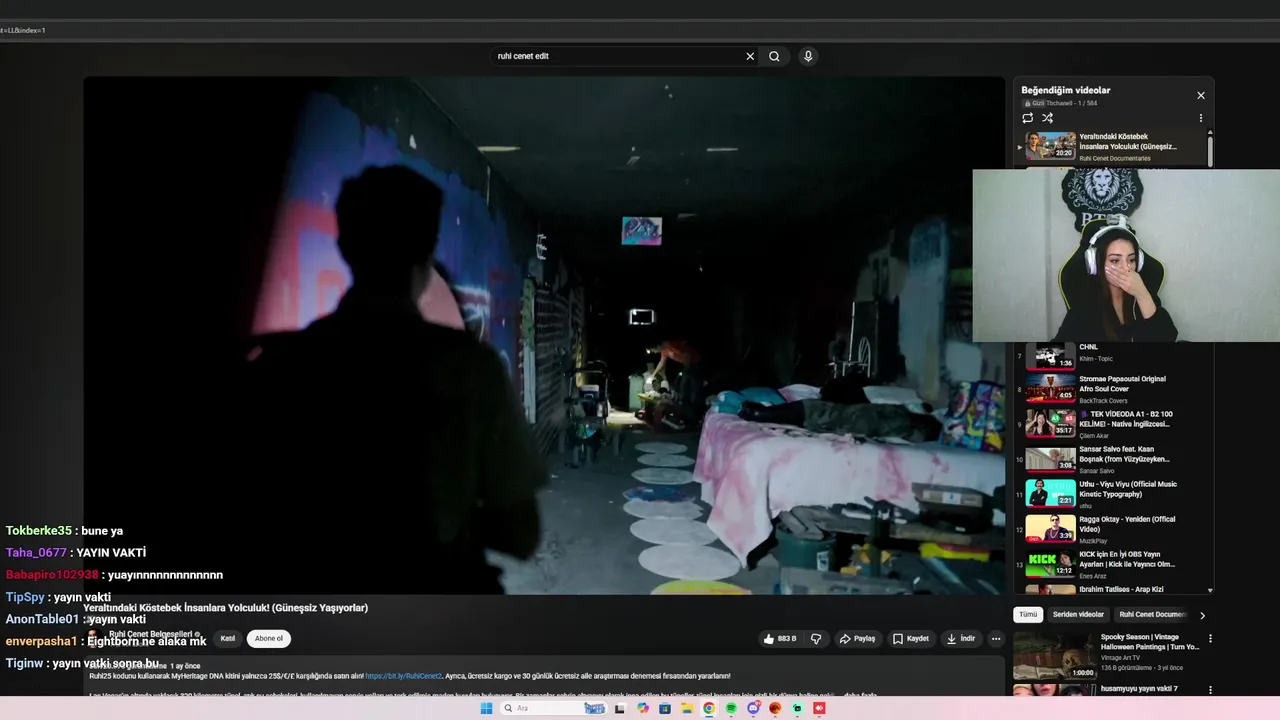Screen dimensions: 1280x720
Task: Like the video (883 B)
Action: pyautogui.click(x=780, y=639)
